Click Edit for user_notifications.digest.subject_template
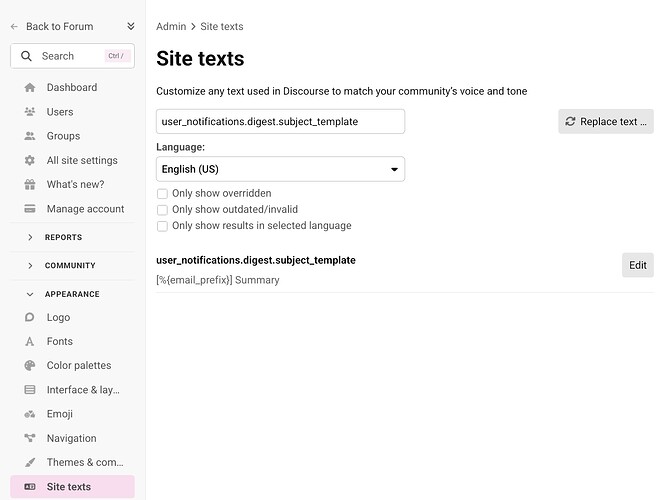This screenshot has width=664, height=500. [x=638, y=265]
